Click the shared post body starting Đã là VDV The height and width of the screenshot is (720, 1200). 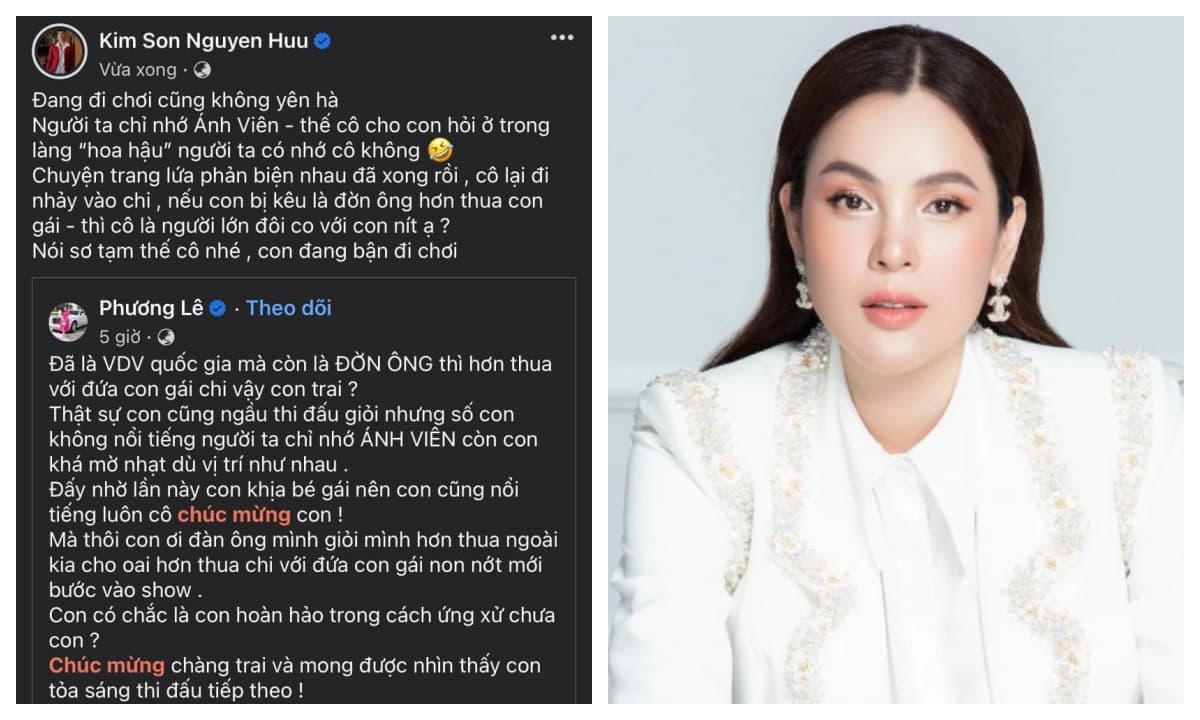[x=302, y=527]
